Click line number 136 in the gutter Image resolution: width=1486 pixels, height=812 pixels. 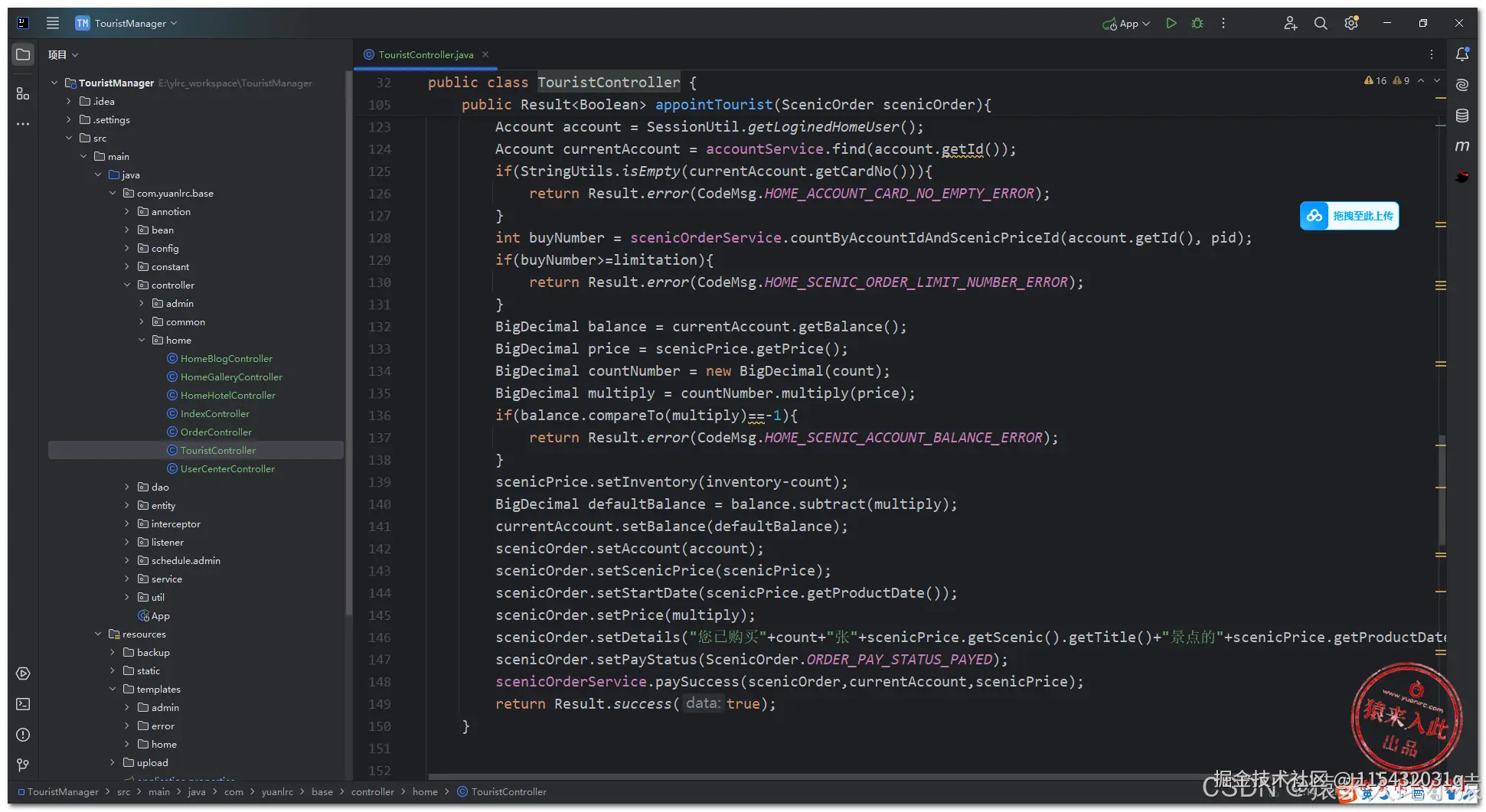tap(380, 416)
